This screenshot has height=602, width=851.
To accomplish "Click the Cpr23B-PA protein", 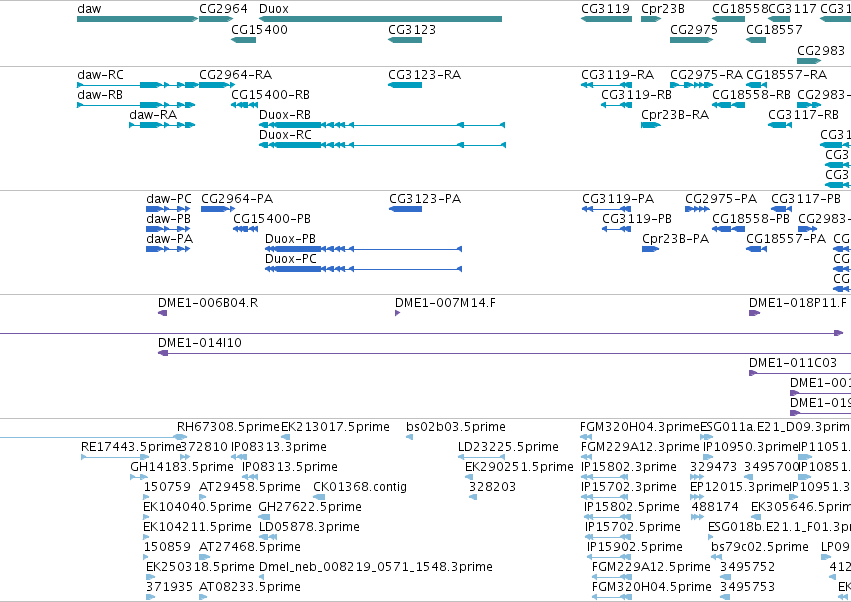I will 650,249.
